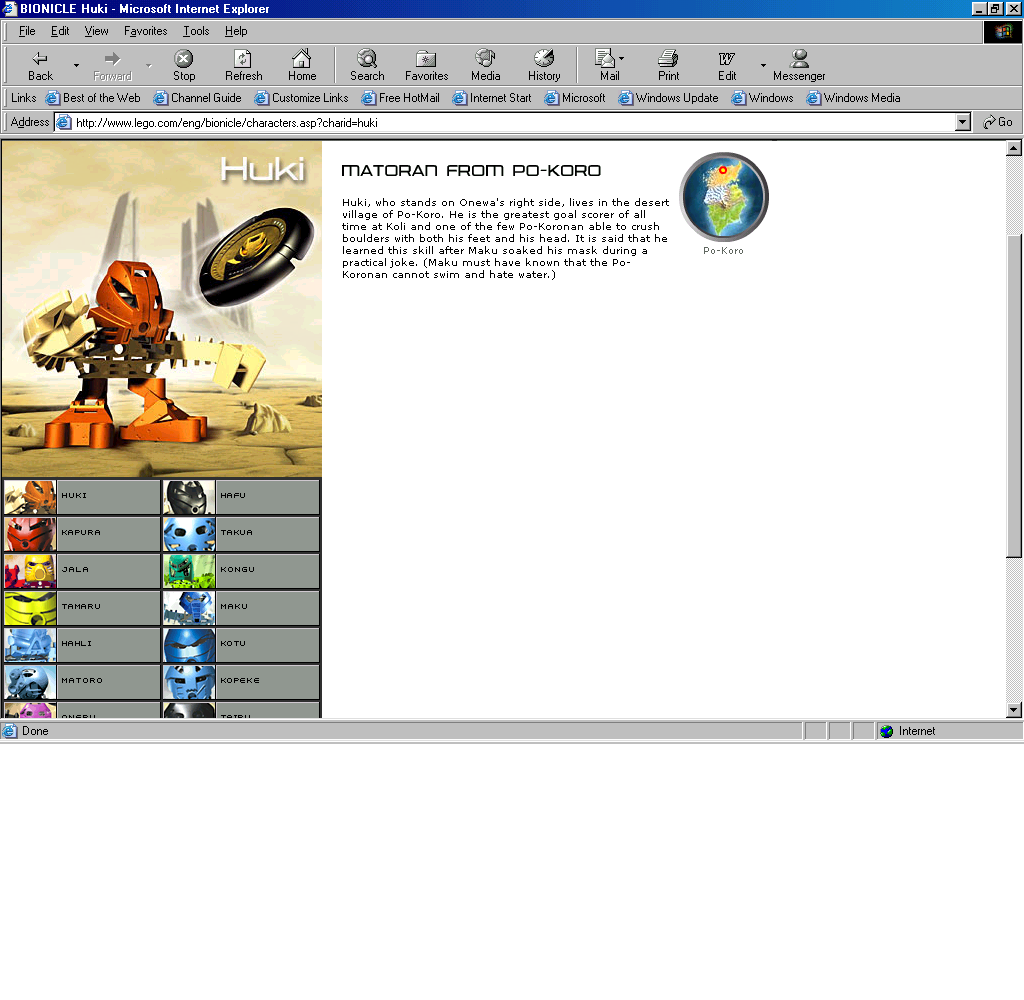Image resolution: width=1024 pixels, height=1000 pixels.
Task: Click the Back arrow toolbar icon
Action: (40, 59)
